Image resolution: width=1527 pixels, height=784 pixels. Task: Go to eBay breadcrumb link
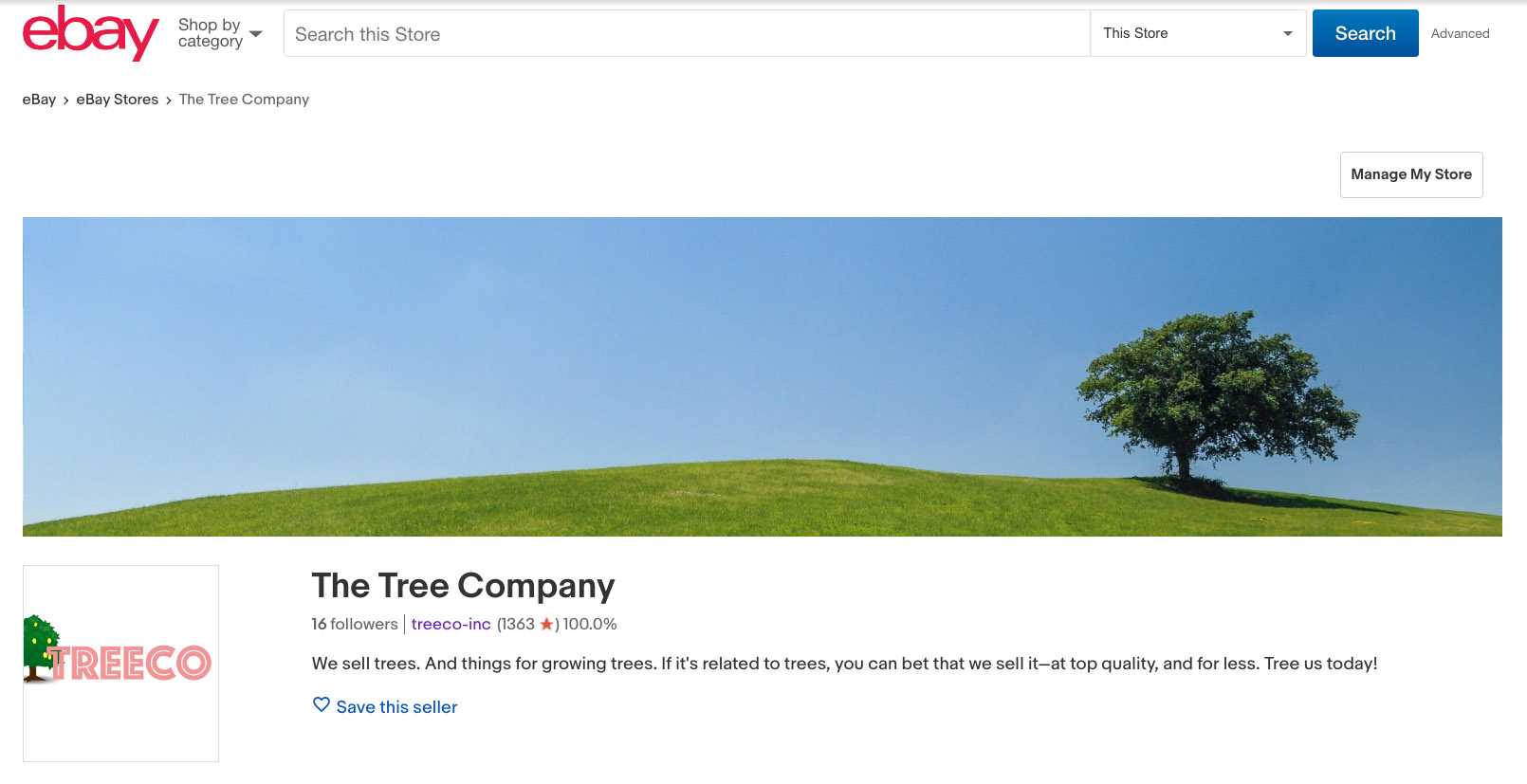[39, 100]
